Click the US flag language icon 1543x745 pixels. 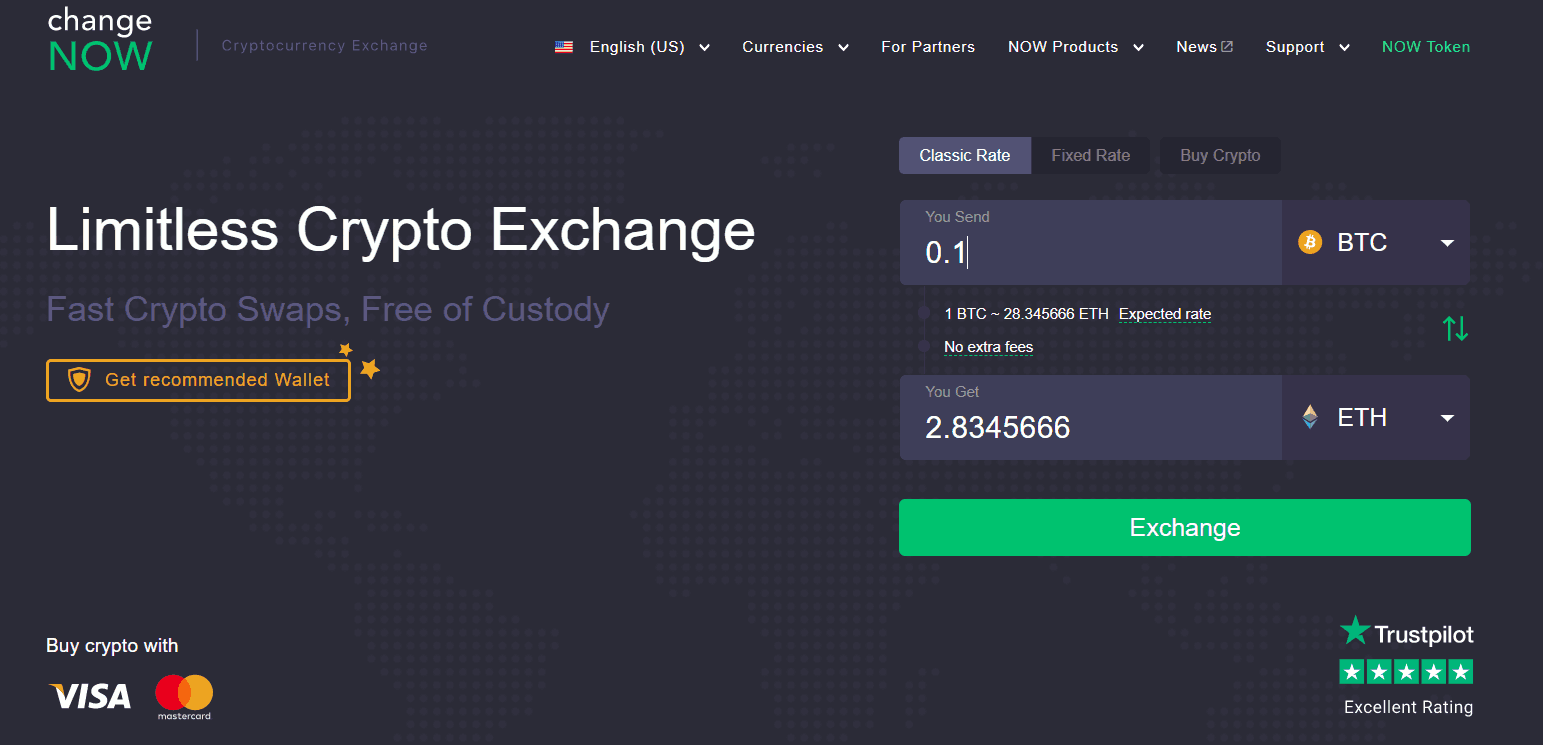coord(564,47)
